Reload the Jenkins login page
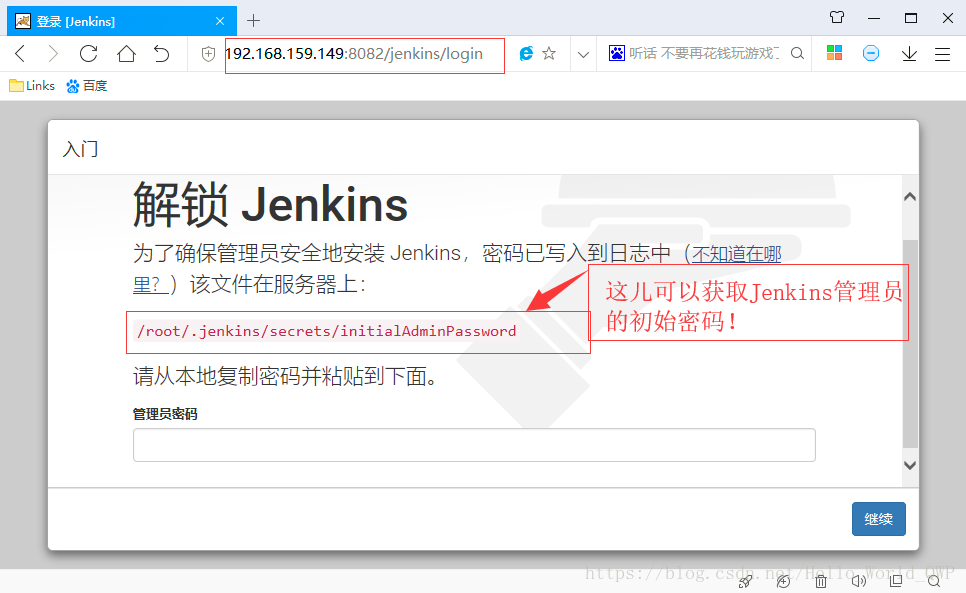This screenshot has width=966, height=593. click(89, 54)
